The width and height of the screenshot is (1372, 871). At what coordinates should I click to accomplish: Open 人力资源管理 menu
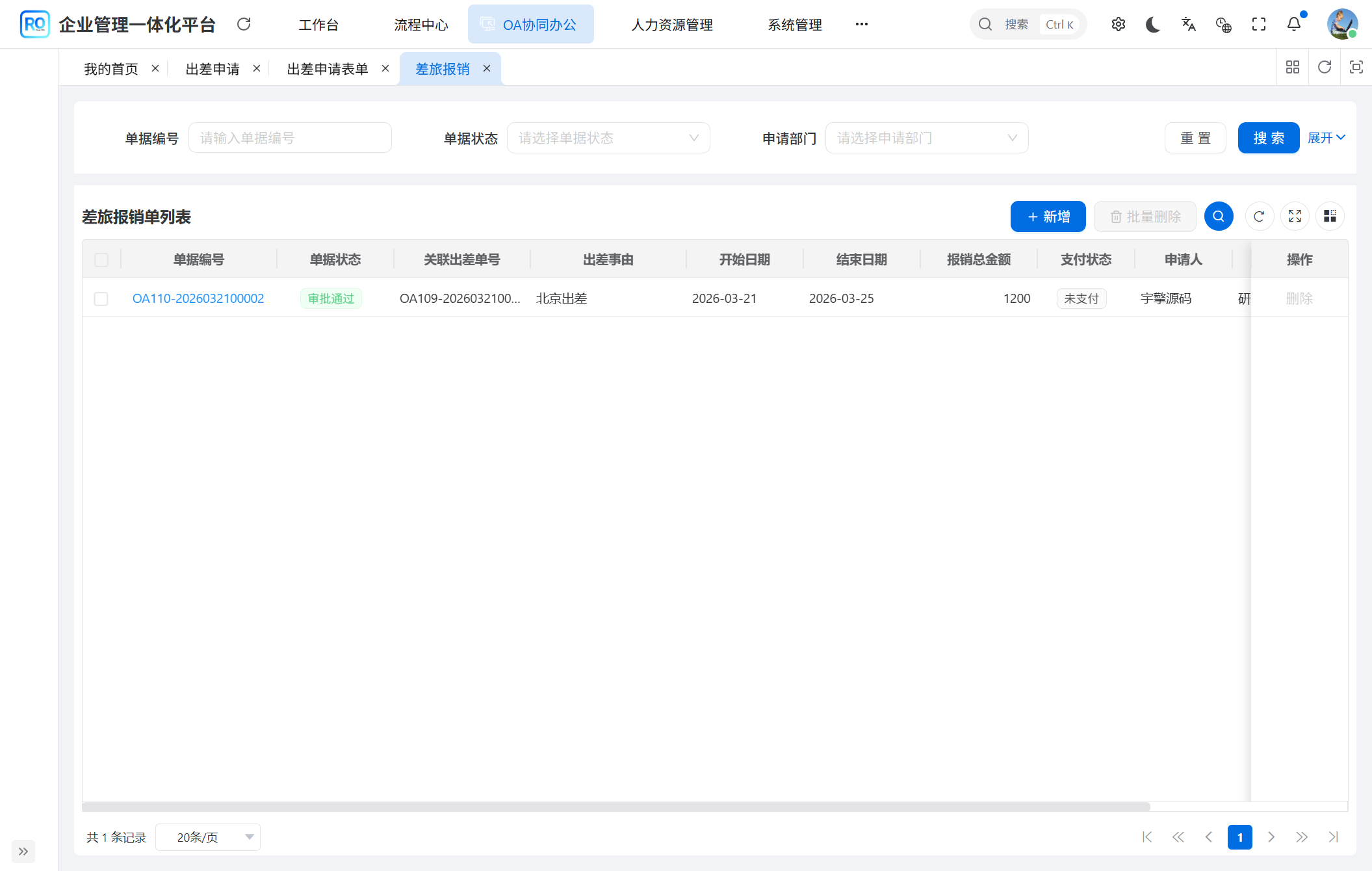pyautogui.click(x=672, y=25)
